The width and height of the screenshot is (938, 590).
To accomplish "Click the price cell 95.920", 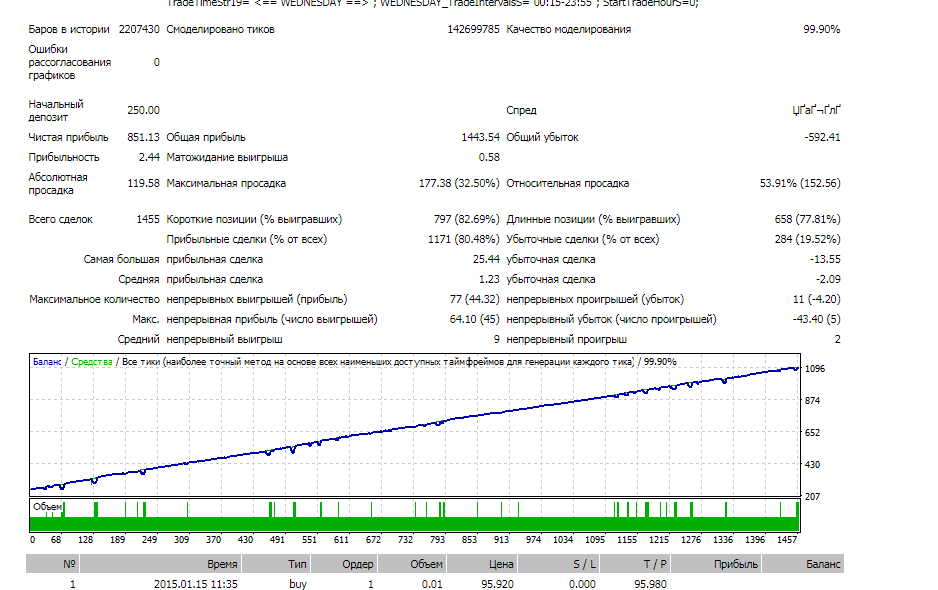I will click(x=497, y=584).
